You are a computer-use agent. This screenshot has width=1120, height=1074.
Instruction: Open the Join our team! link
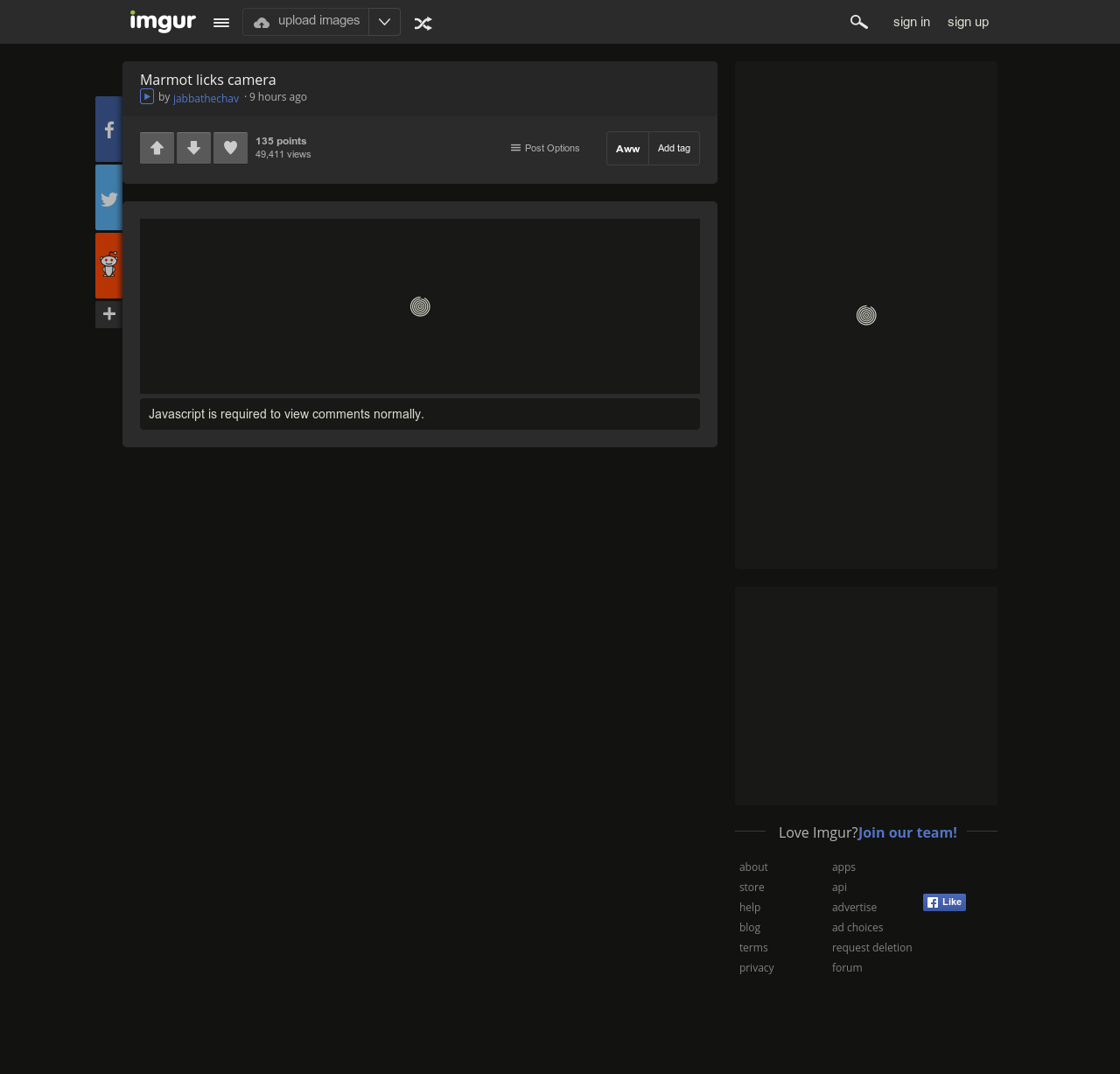907,832
